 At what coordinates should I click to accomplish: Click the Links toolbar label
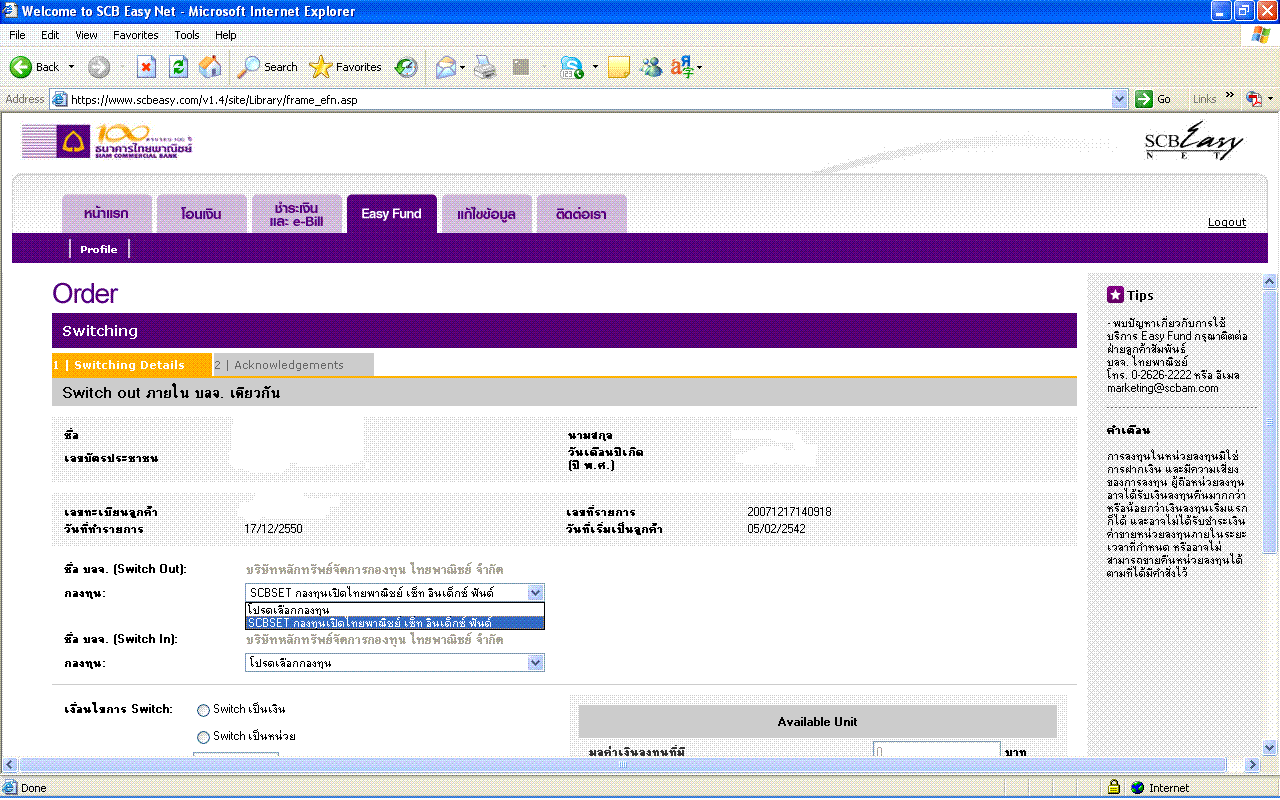(1205, 99)
